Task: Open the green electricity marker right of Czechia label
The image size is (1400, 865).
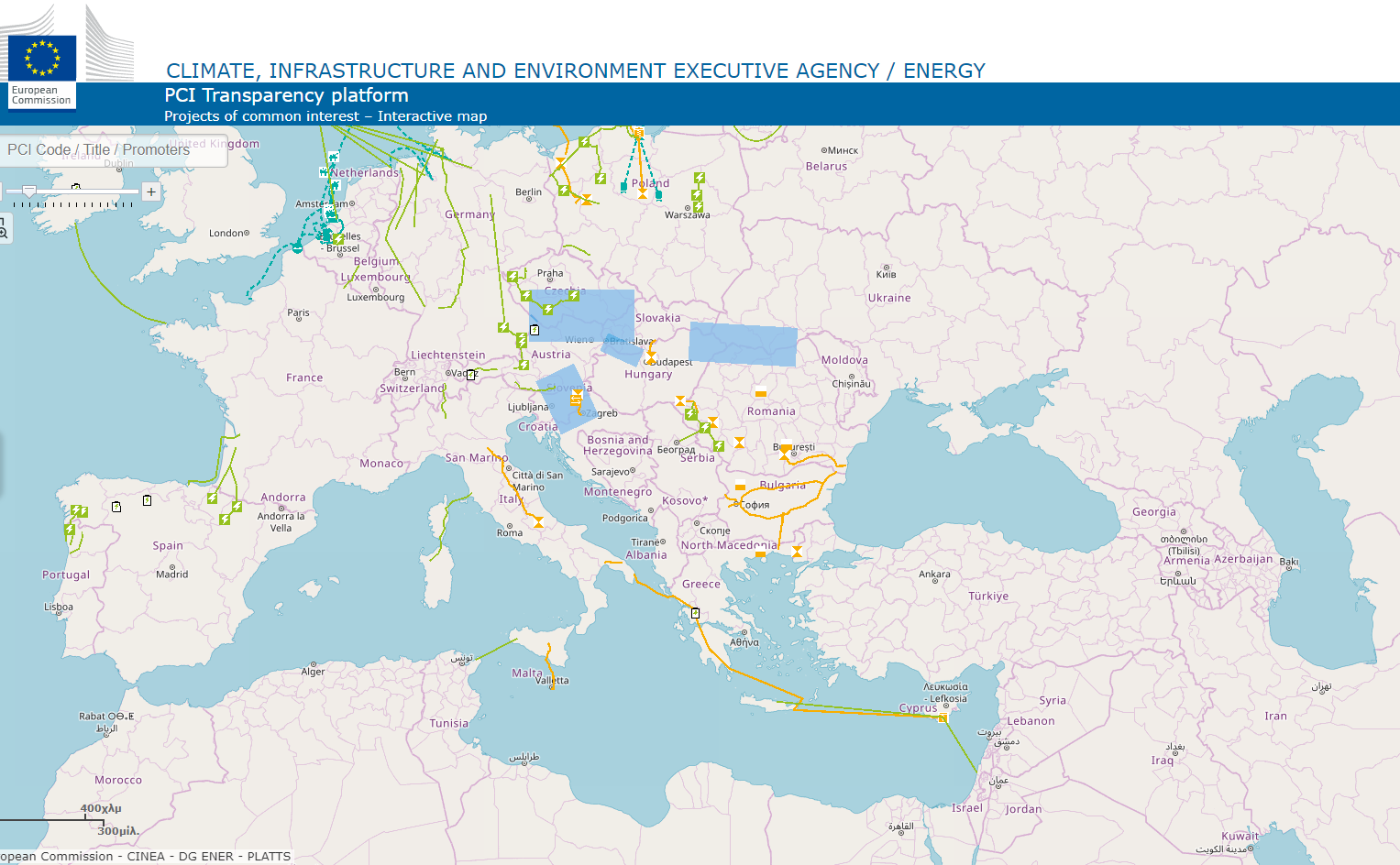Action: tap(573, 295)
